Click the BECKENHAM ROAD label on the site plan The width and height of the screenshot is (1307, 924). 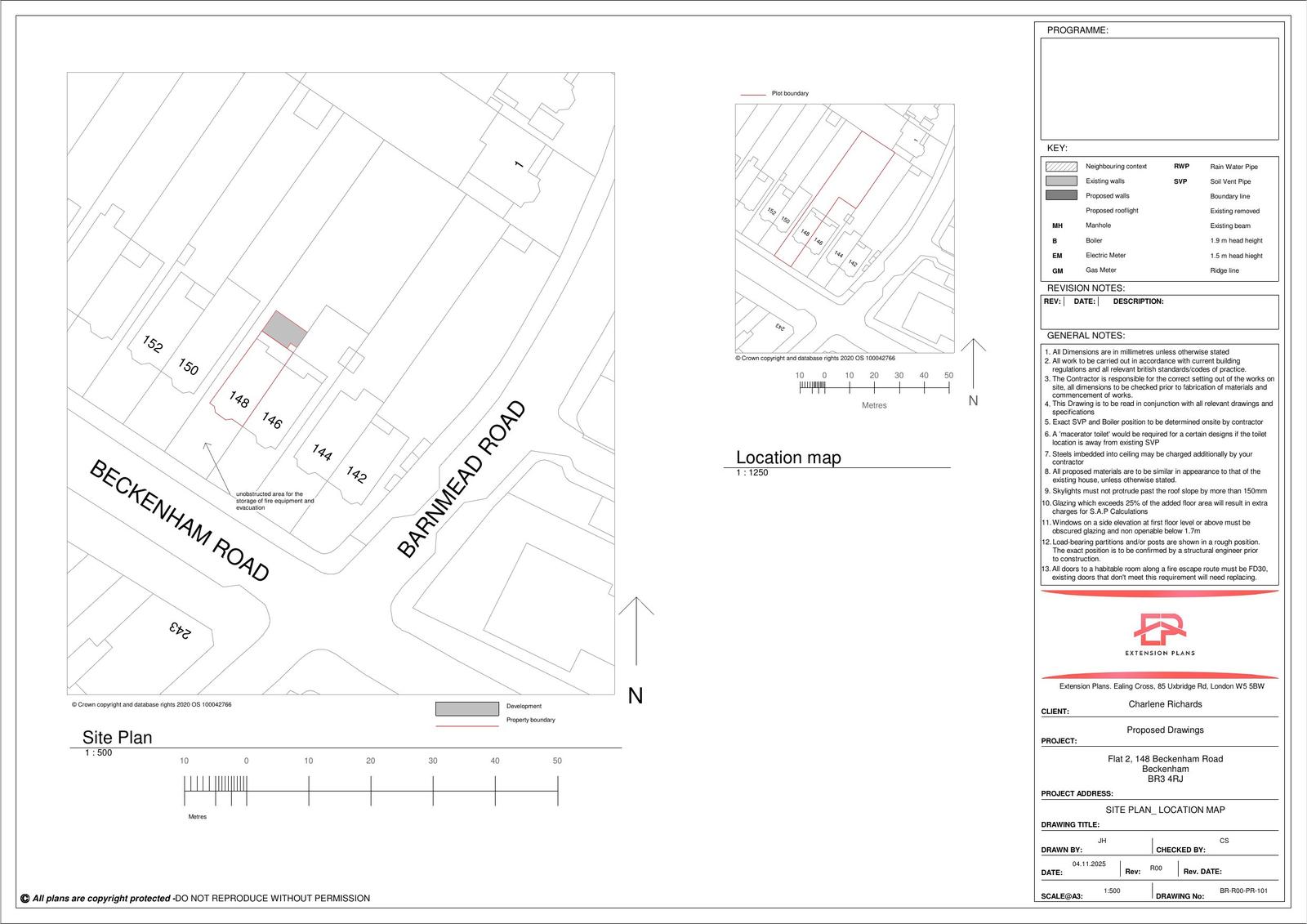[x=179, y=521]
